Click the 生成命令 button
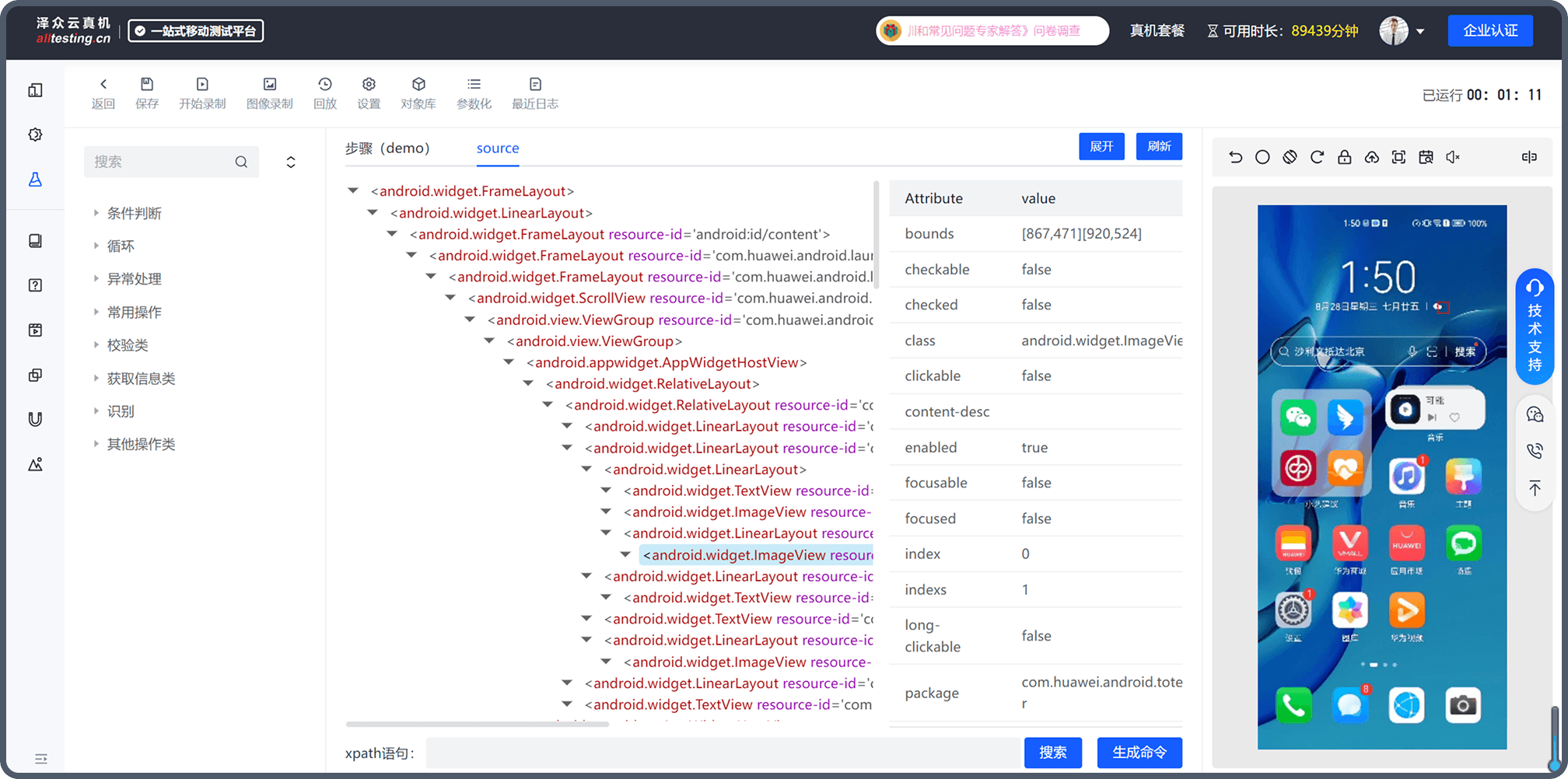Screen dimensions: 1568x779 click(1139, 753)
